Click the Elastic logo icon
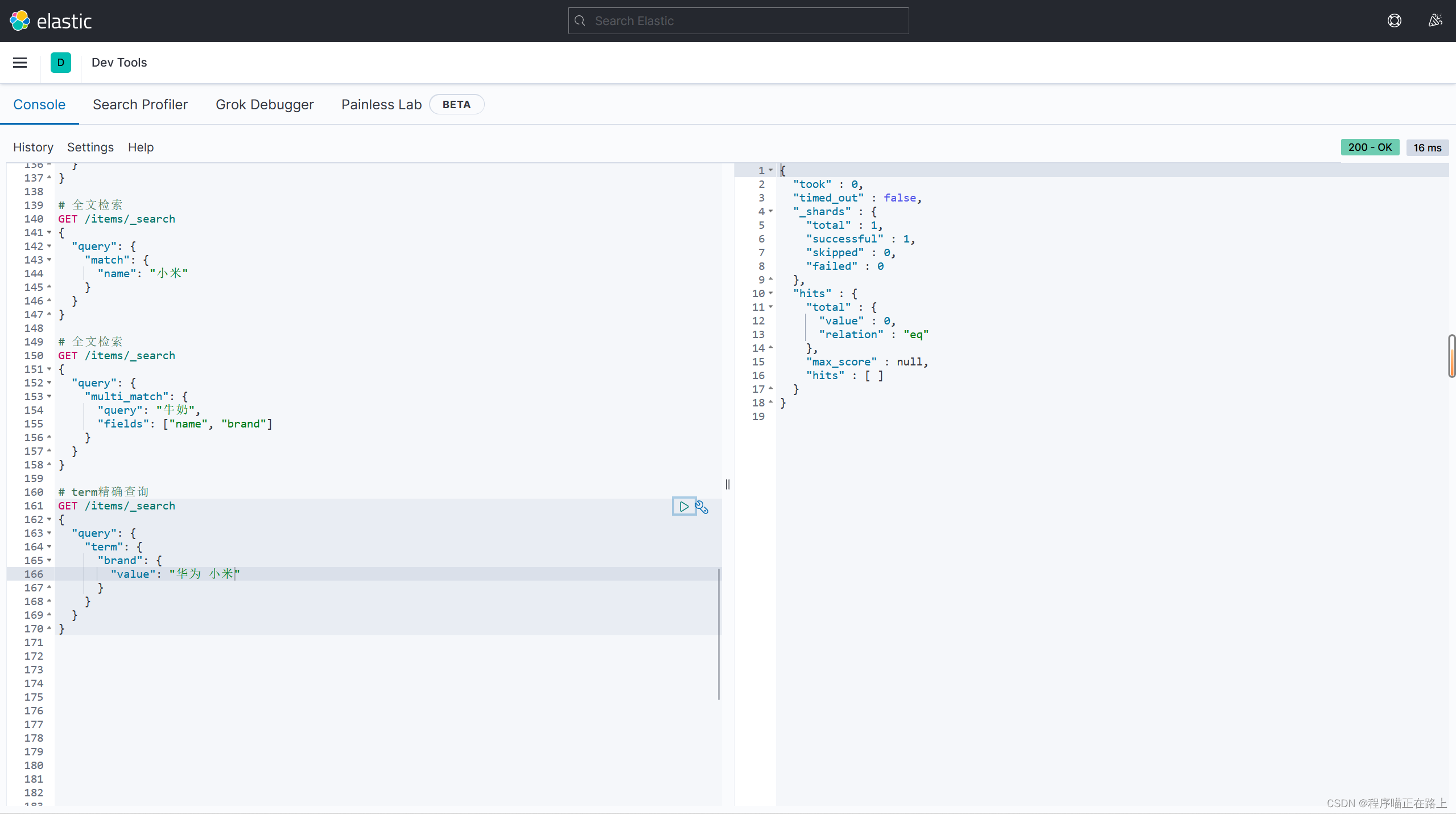Viewport: 1456px width, 814px height. point(20,21)
